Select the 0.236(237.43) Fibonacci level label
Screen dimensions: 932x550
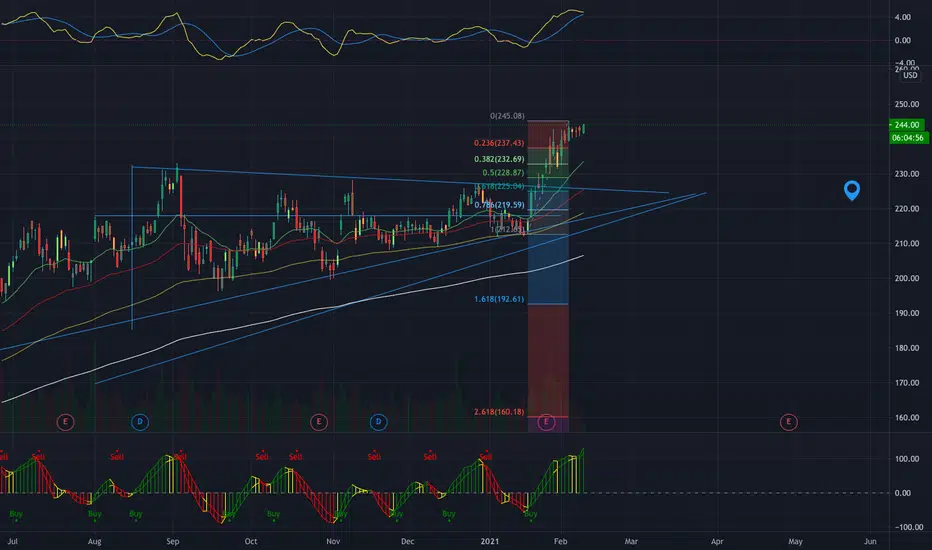click(x=499, y=143)
